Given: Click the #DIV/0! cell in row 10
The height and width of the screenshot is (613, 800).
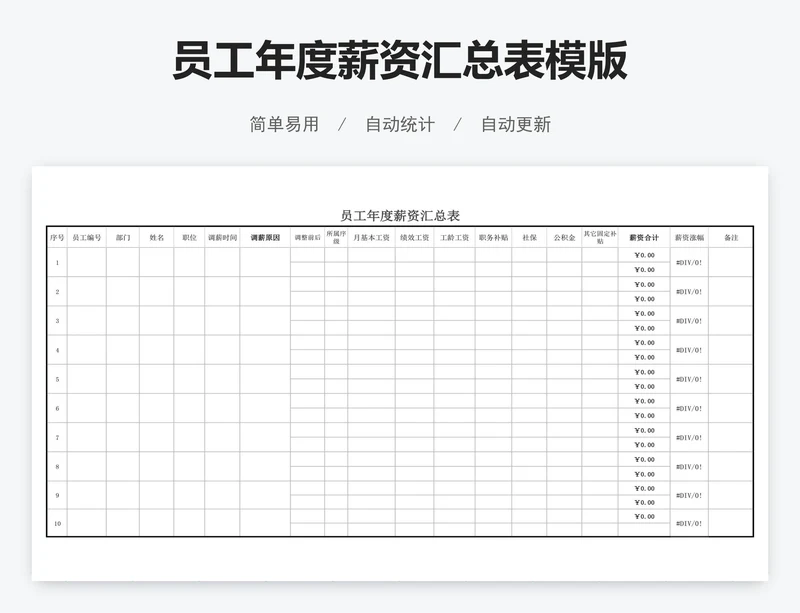Looking at the screenshot, I should [689, 523].
